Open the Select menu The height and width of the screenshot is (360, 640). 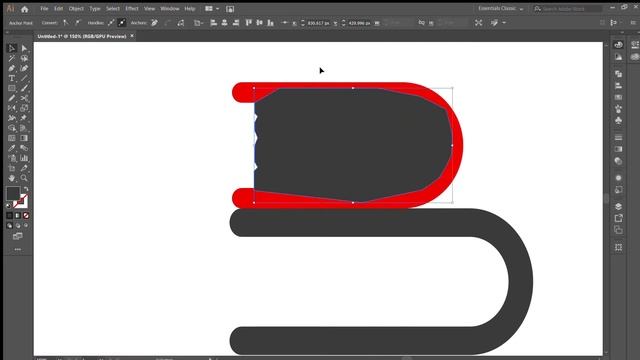113,9
